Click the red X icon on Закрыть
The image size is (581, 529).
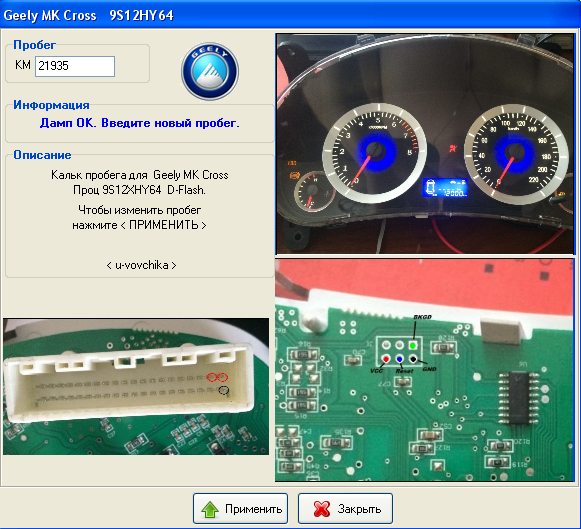[x=322, y=509]
